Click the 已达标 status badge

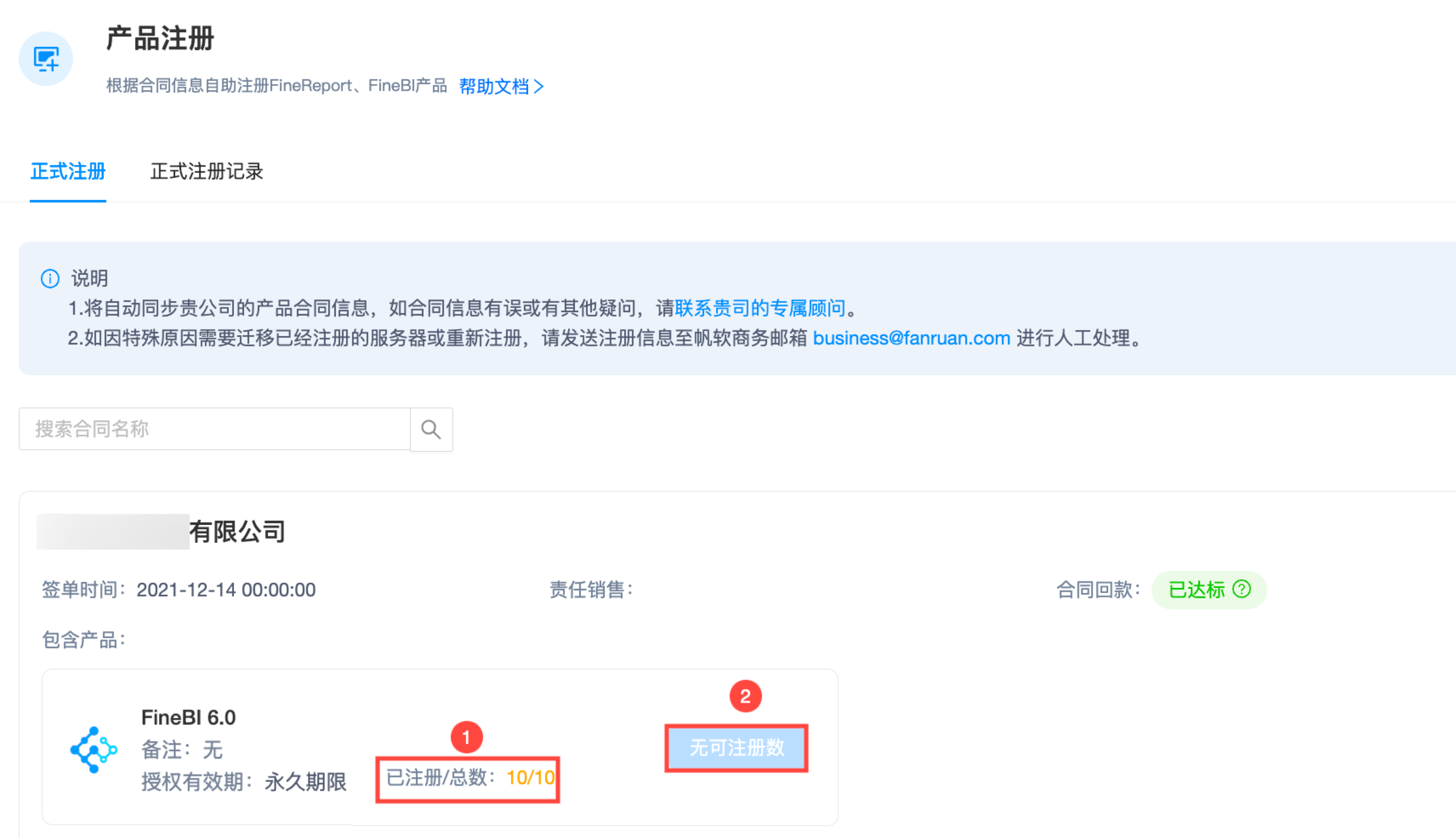click(1197, 590)
